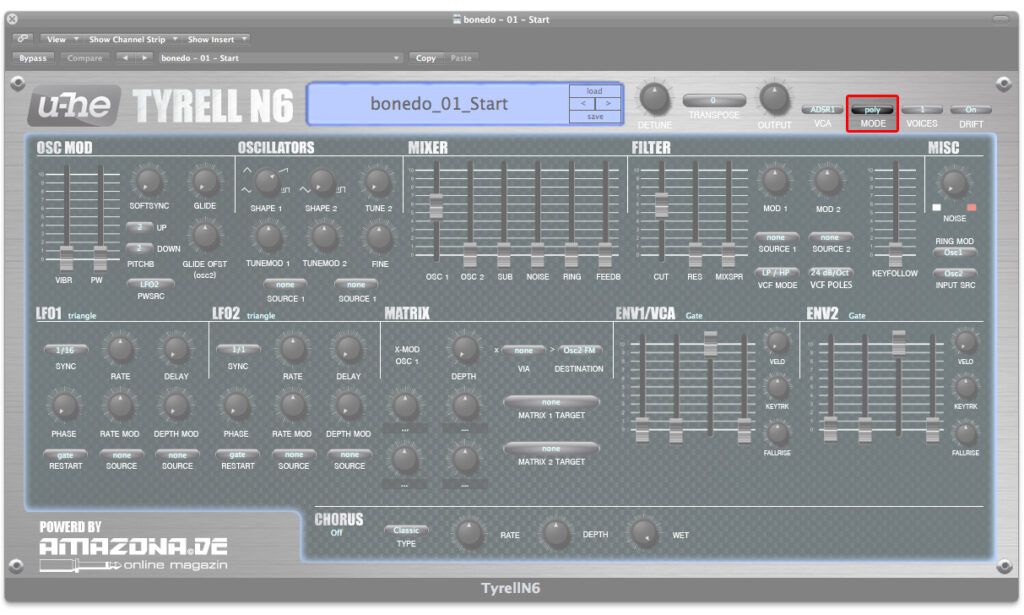
Task: Click the SHAPE 2 waveform knob
Action: point(321,182)
